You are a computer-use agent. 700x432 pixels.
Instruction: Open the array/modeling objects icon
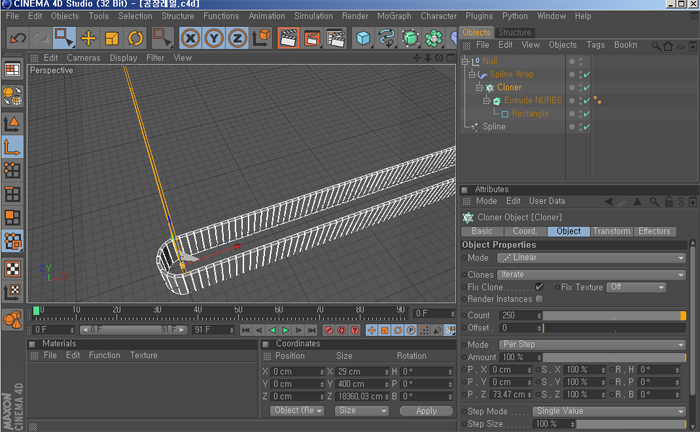coord(433,38)
